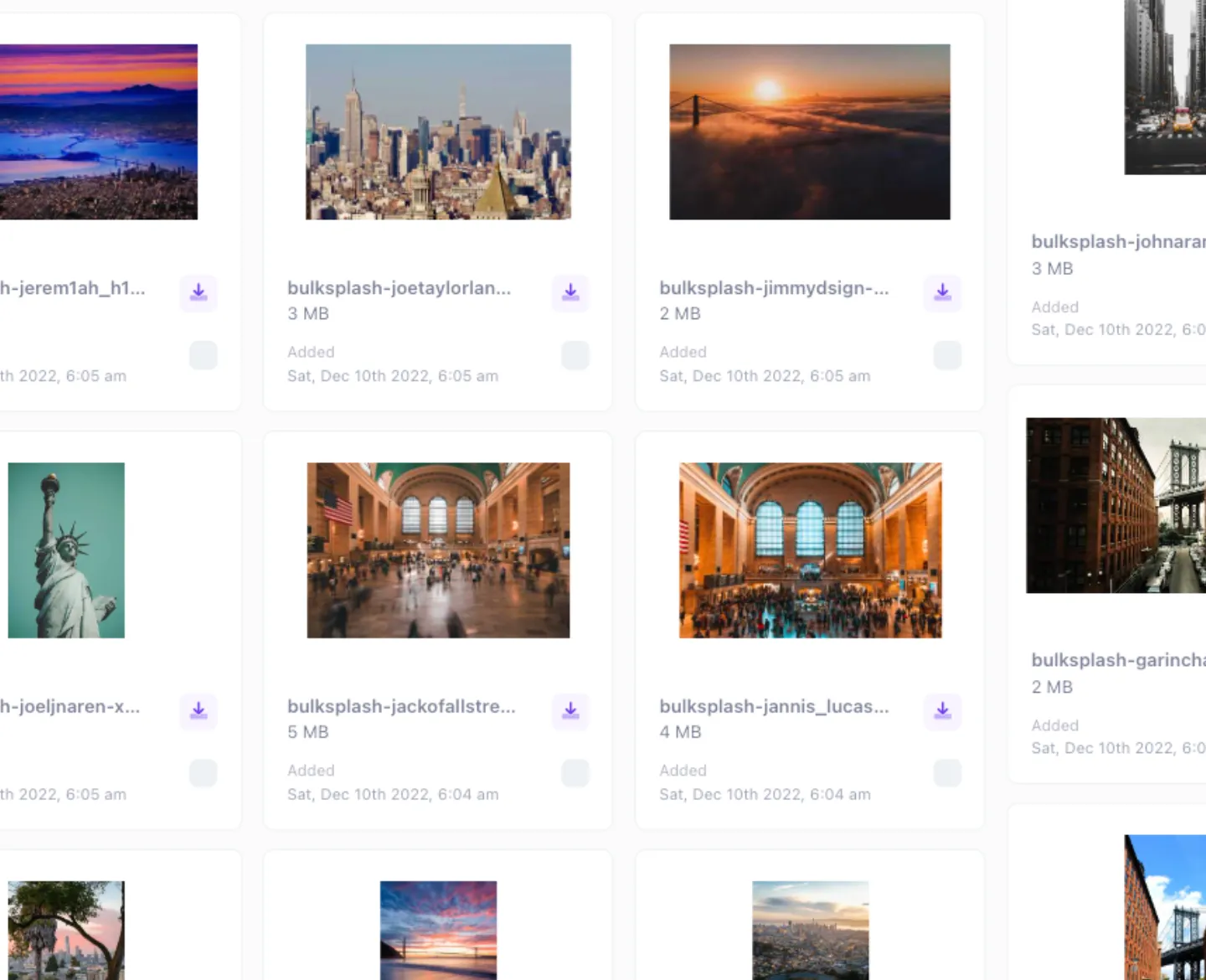Tick the checkbox on the jimmydsign card
The image size is (1206, 980).
pos(947,355)
